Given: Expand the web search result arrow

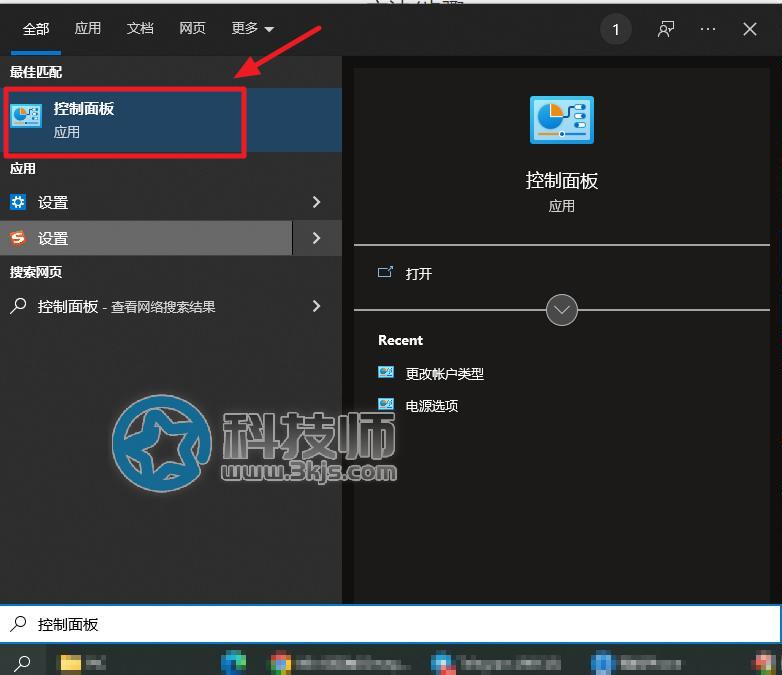Looking at the screenshot, I should coord(316,306).
